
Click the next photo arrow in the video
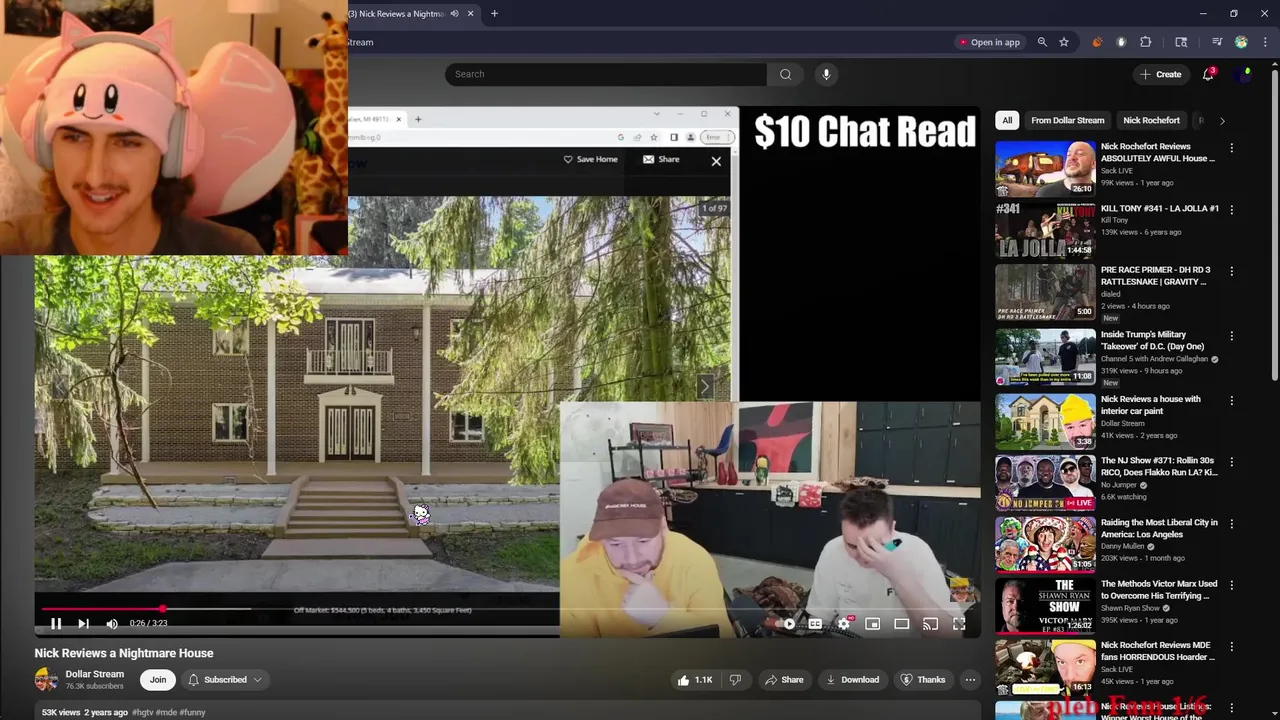(705, 387)
